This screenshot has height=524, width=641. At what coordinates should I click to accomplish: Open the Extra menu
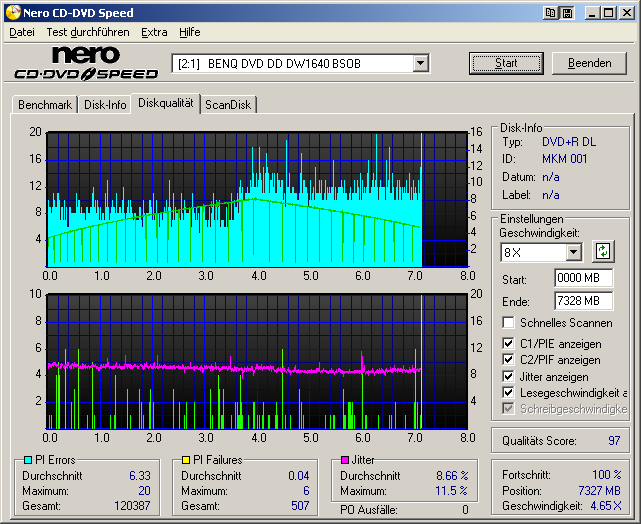pyautogui.click(x=154, y=32)
